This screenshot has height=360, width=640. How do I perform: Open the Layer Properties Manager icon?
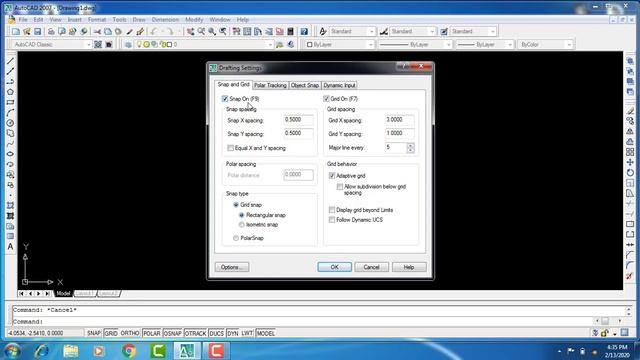tap(128, 44)
